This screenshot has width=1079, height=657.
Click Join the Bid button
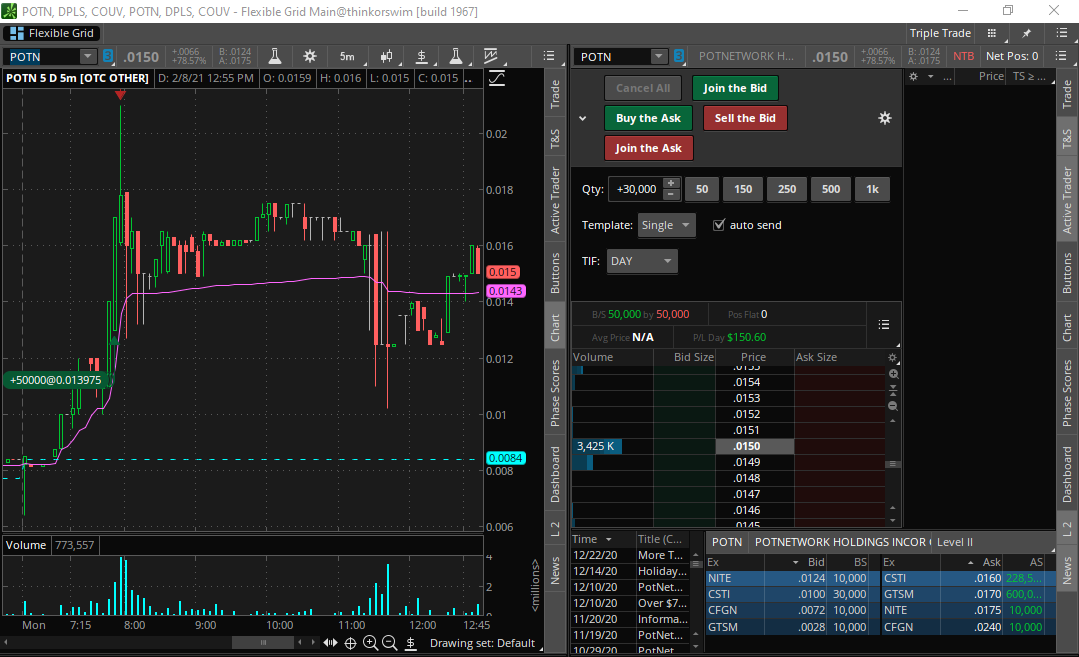point(735,88)
